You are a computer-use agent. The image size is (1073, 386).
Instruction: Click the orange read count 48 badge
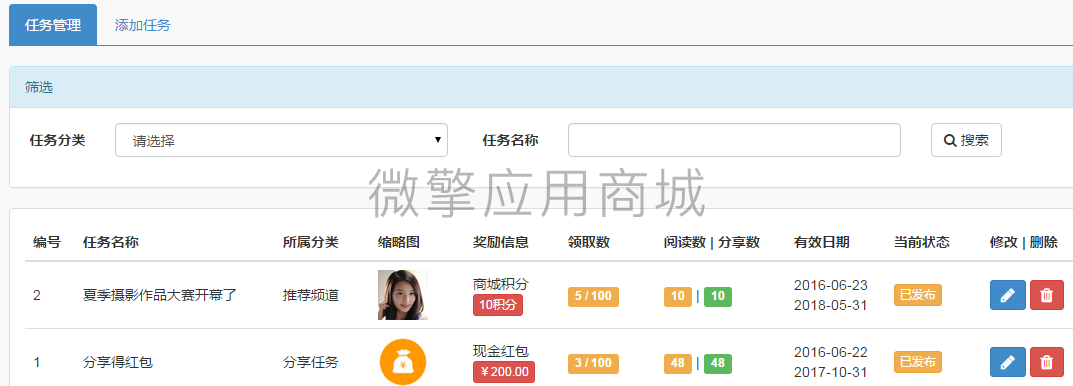point(677,363)
